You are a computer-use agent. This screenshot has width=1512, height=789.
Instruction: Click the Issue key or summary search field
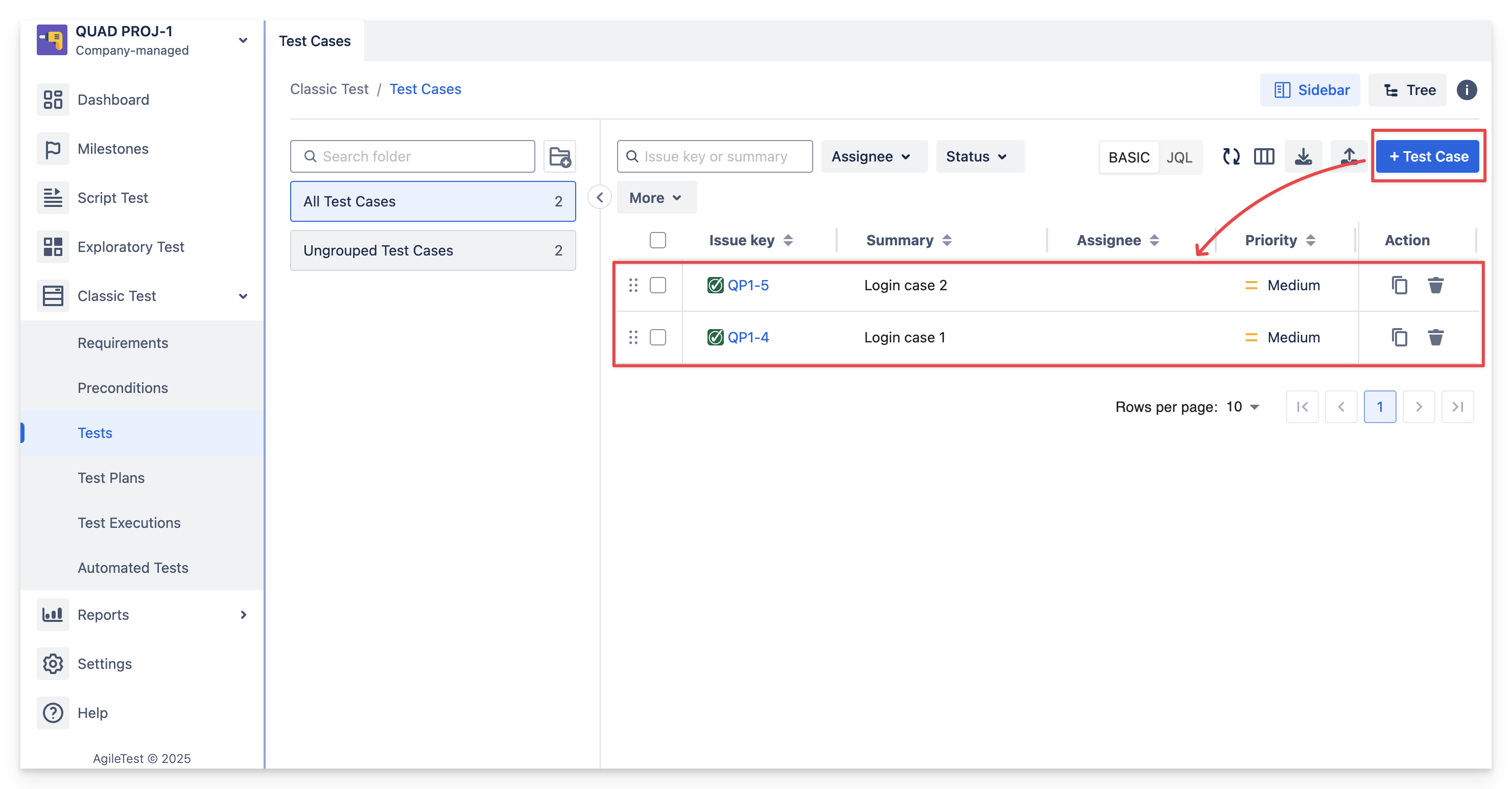pos(715,157)
